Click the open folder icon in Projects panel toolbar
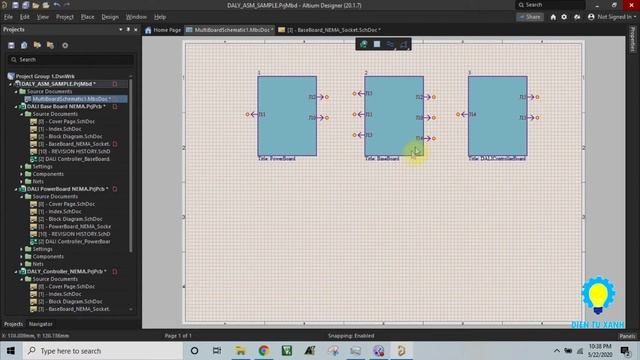 37,45
